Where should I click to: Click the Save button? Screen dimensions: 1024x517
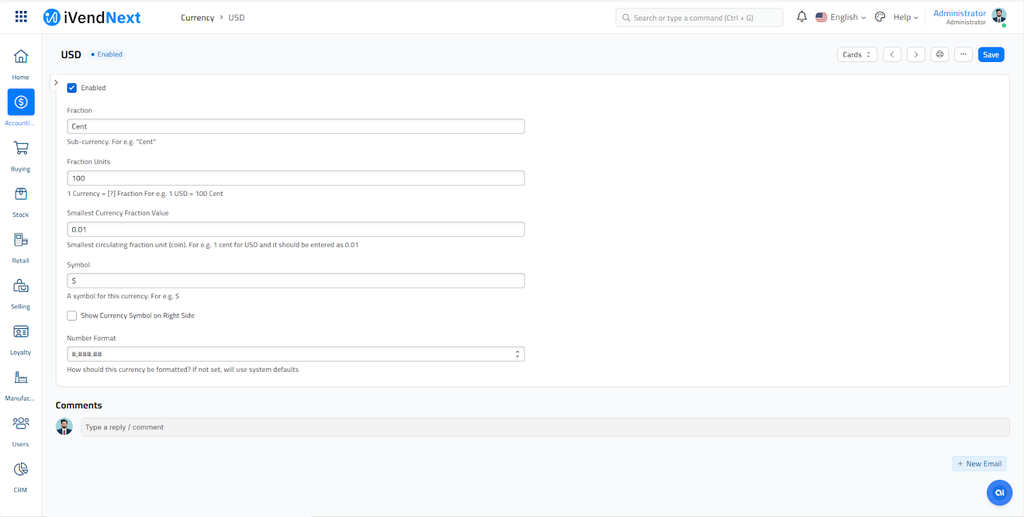point(990,55)
